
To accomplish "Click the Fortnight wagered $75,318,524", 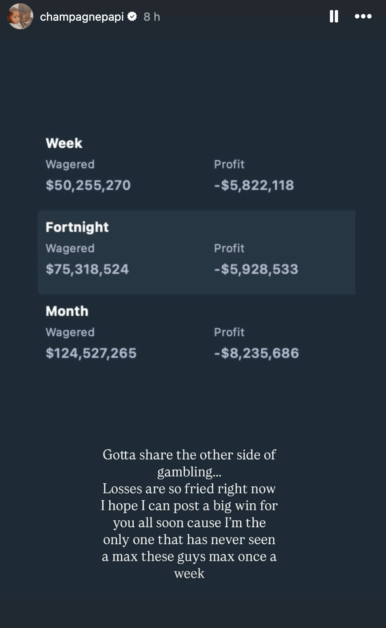I will tap(87, 269).
